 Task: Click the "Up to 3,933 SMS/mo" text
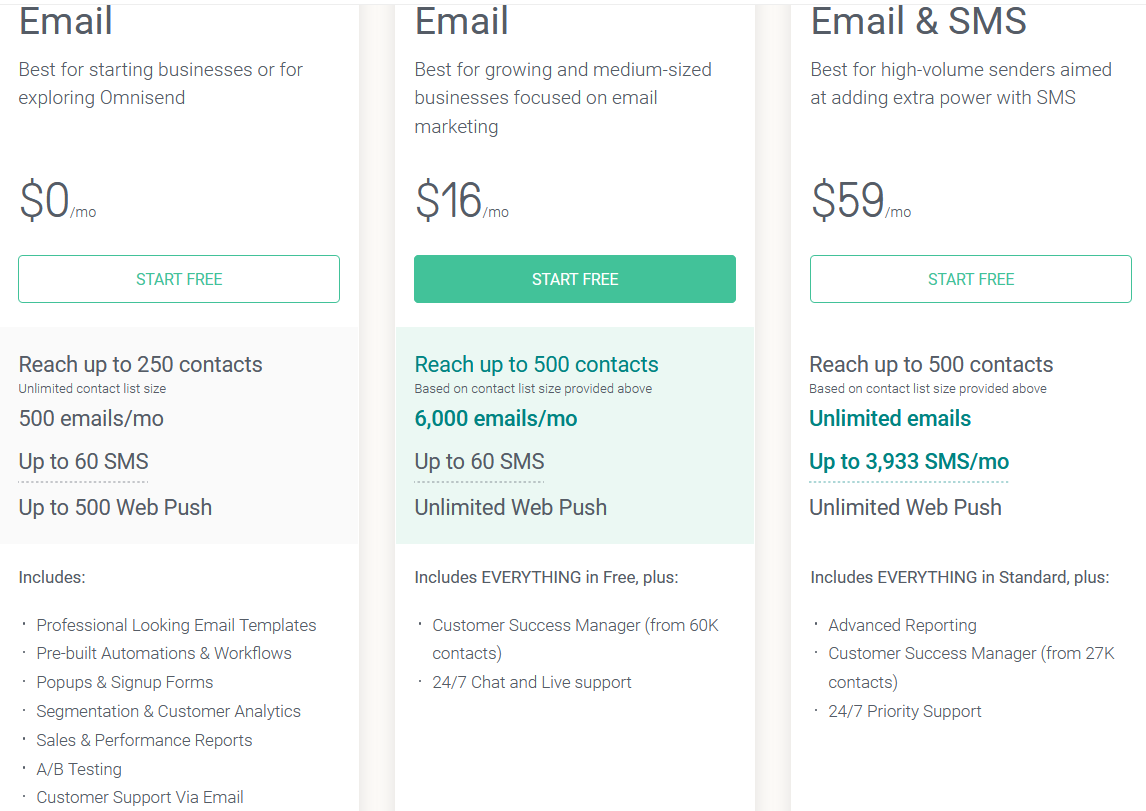point(908,462)
